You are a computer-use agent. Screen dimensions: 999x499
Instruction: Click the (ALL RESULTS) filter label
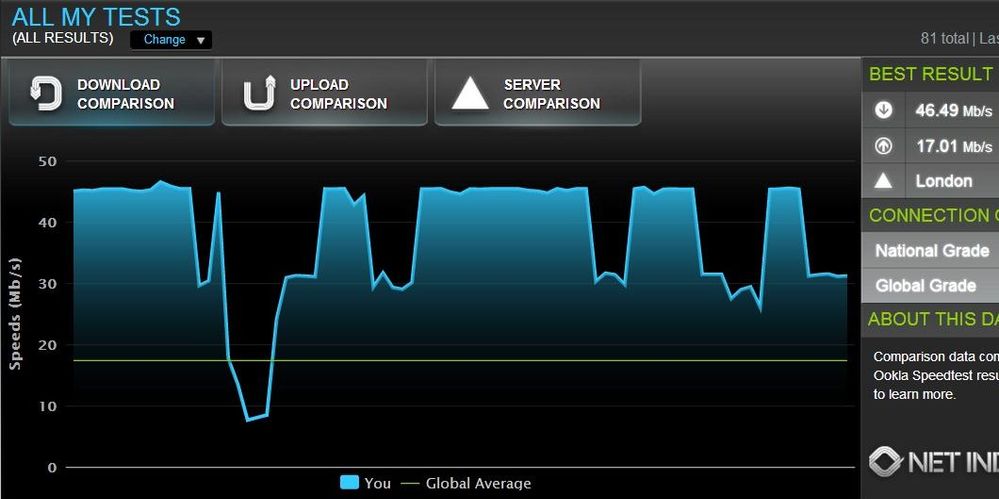(x=62, y=38)
